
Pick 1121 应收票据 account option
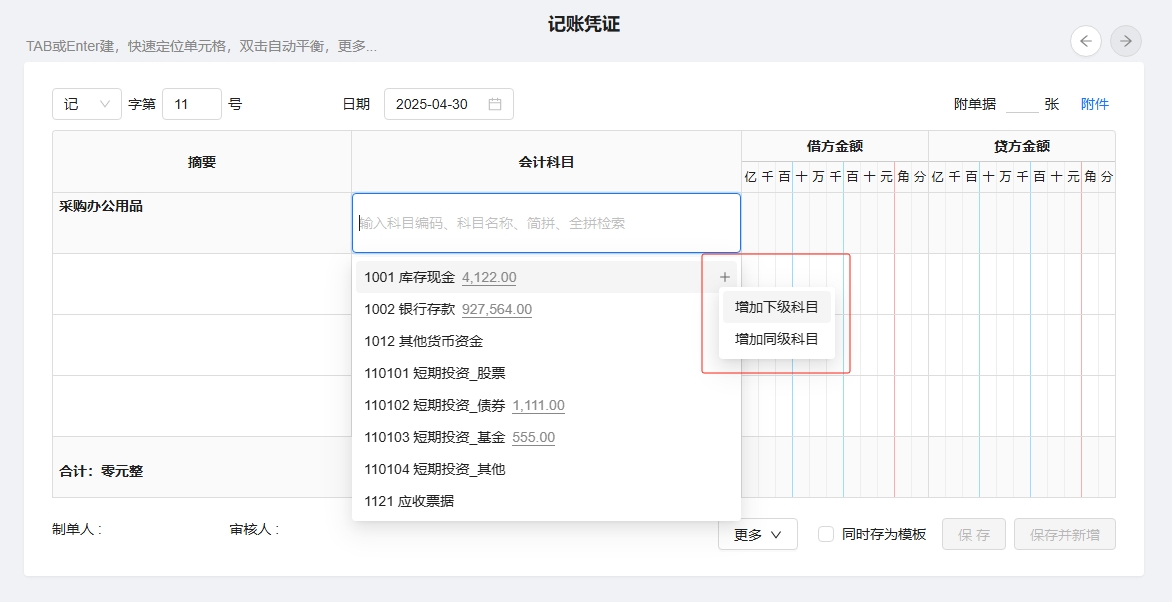tap(409, 501)
